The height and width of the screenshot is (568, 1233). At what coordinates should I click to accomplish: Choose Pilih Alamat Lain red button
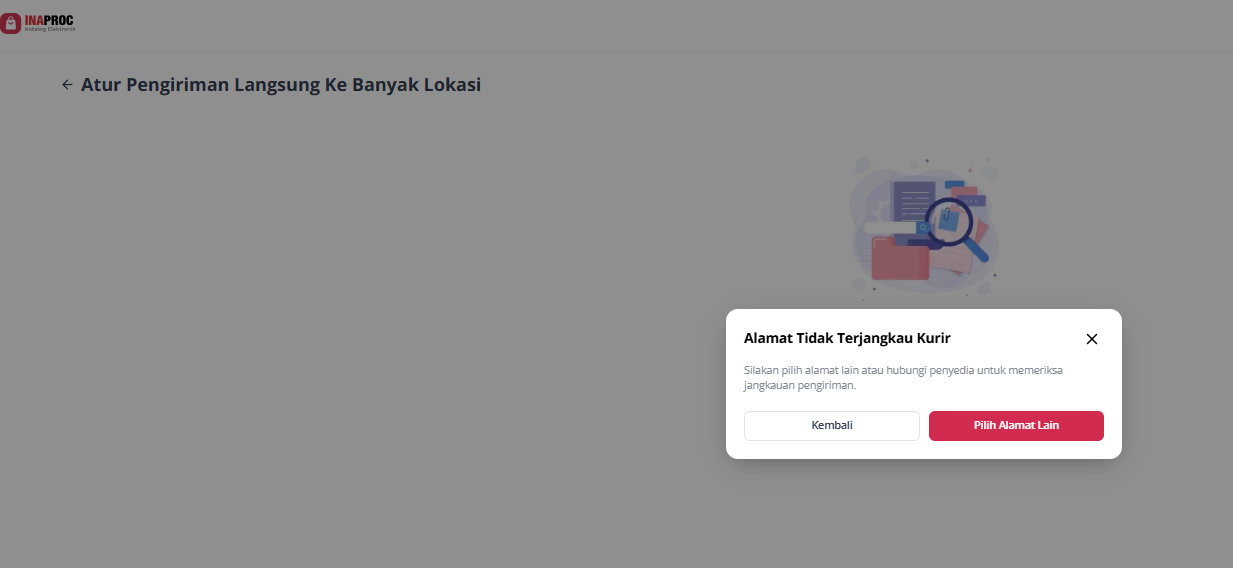[x=1015, y=426]
